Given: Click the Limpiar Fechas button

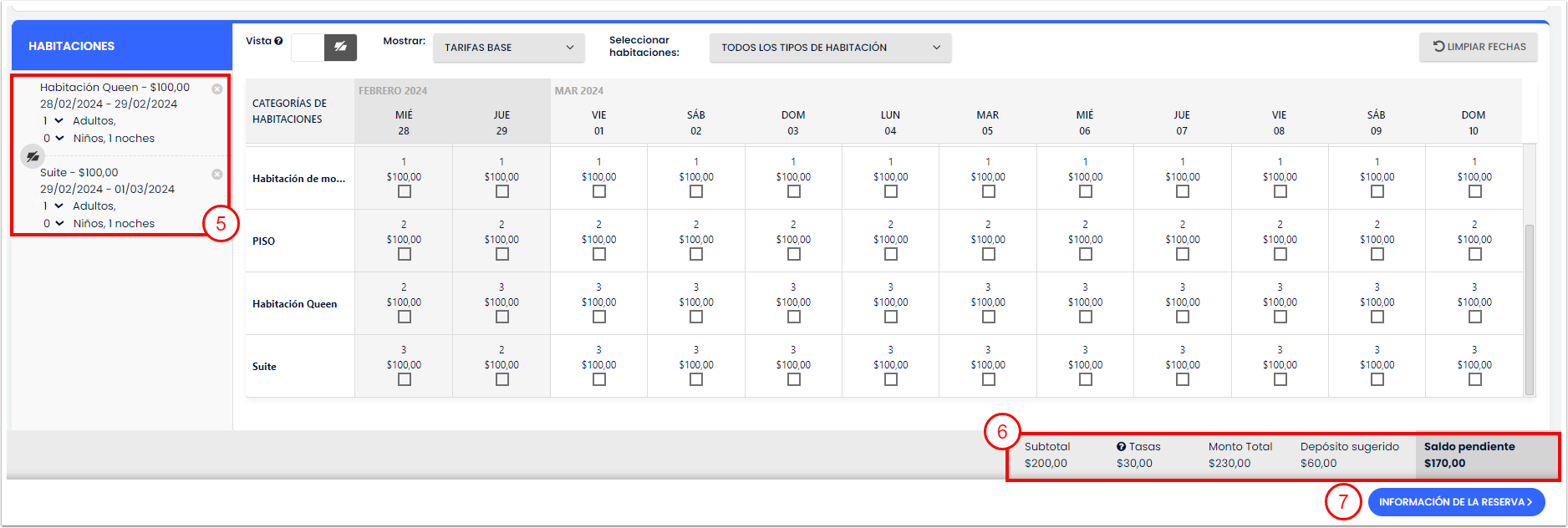Looking at the screenshot, I should pyautogui.click(x=1479, y=47).
